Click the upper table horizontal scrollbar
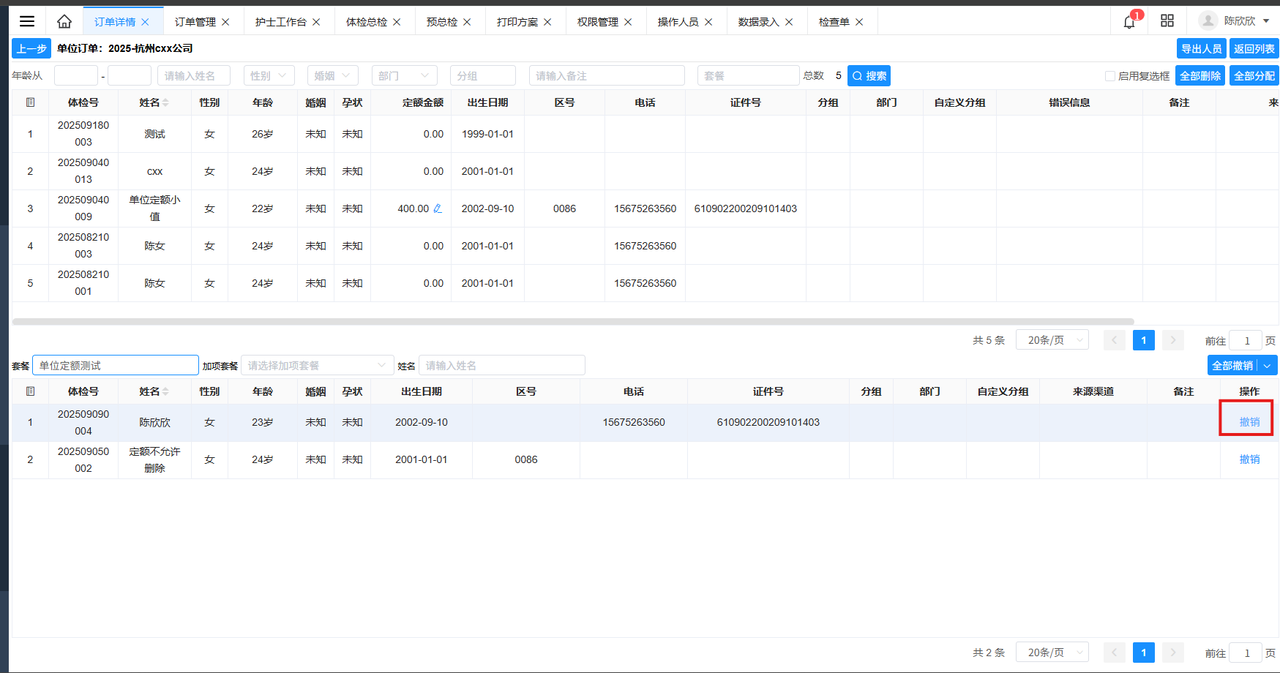Screen dimensions: 1280x673 click(x=572, y=322)
